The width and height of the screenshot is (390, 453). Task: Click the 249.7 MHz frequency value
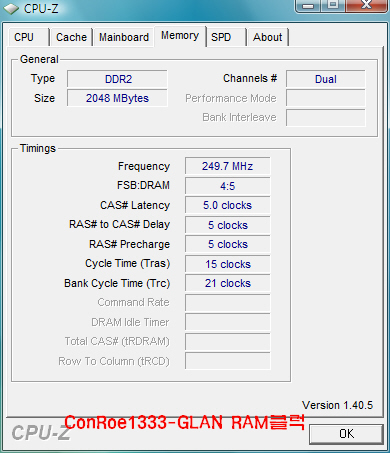228,166
